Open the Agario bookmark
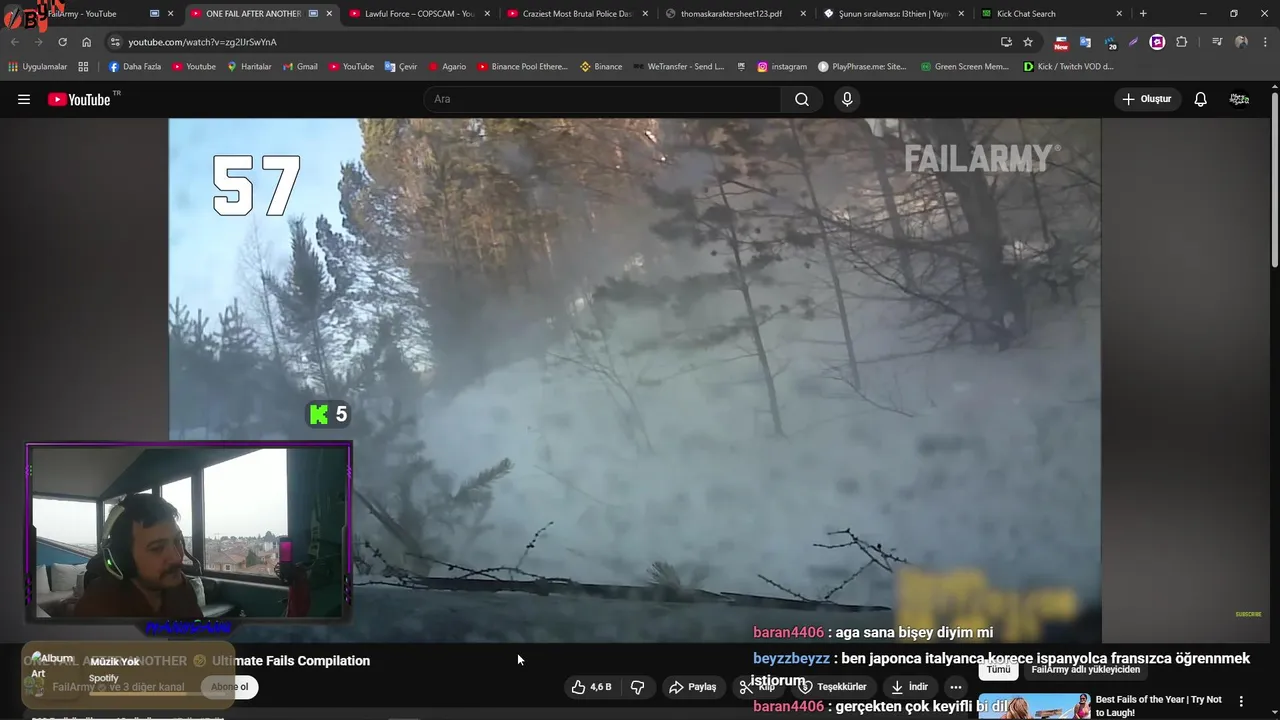 coord(447,66)
